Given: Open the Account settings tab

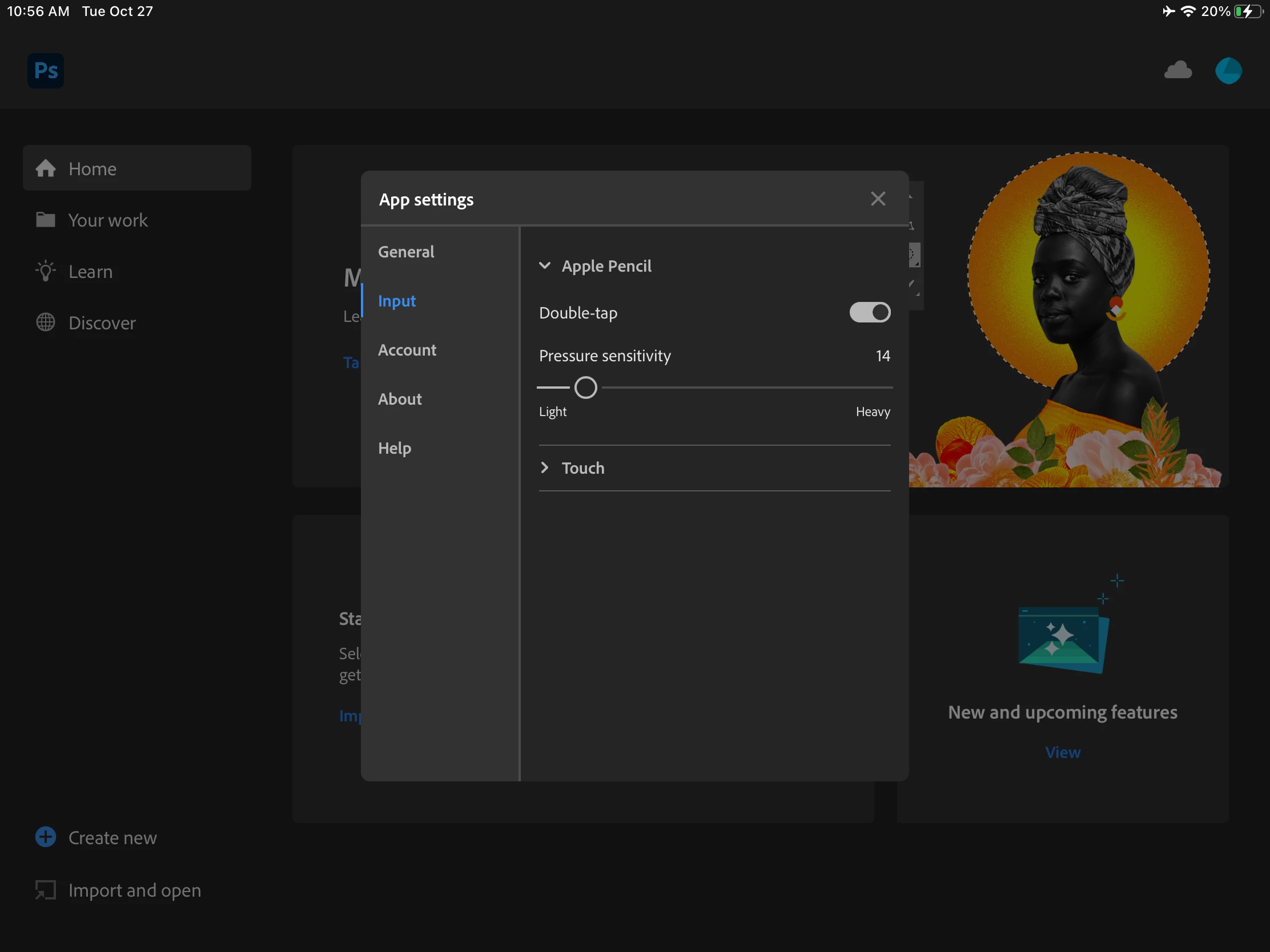Looking at the screenshot, I should pos(407,350).
